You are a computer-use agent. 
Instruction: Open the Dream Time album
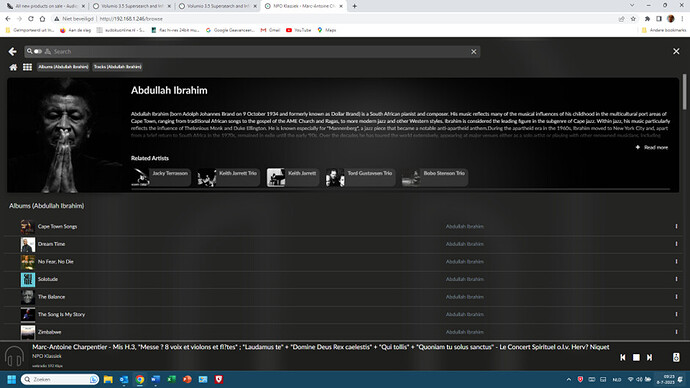51,244
